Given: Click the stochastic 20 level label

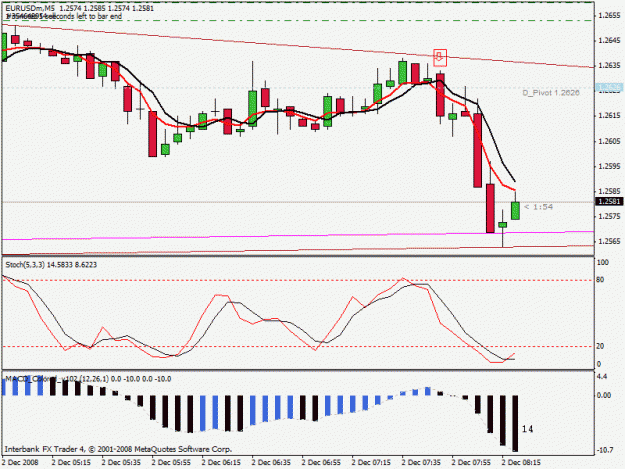Looking at the screenshot, I should pos(600,347).
